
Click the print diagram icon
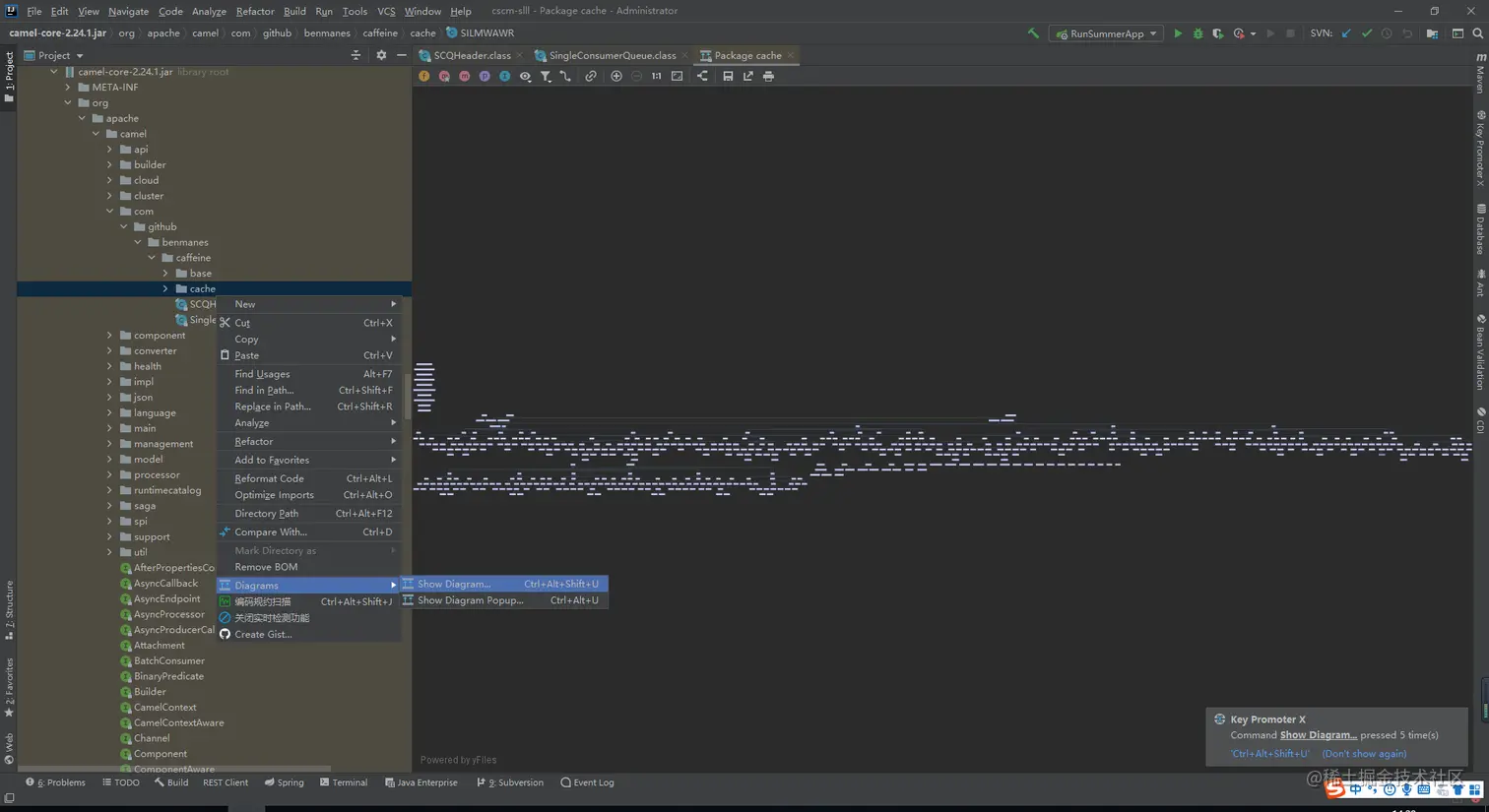(768, 76)
